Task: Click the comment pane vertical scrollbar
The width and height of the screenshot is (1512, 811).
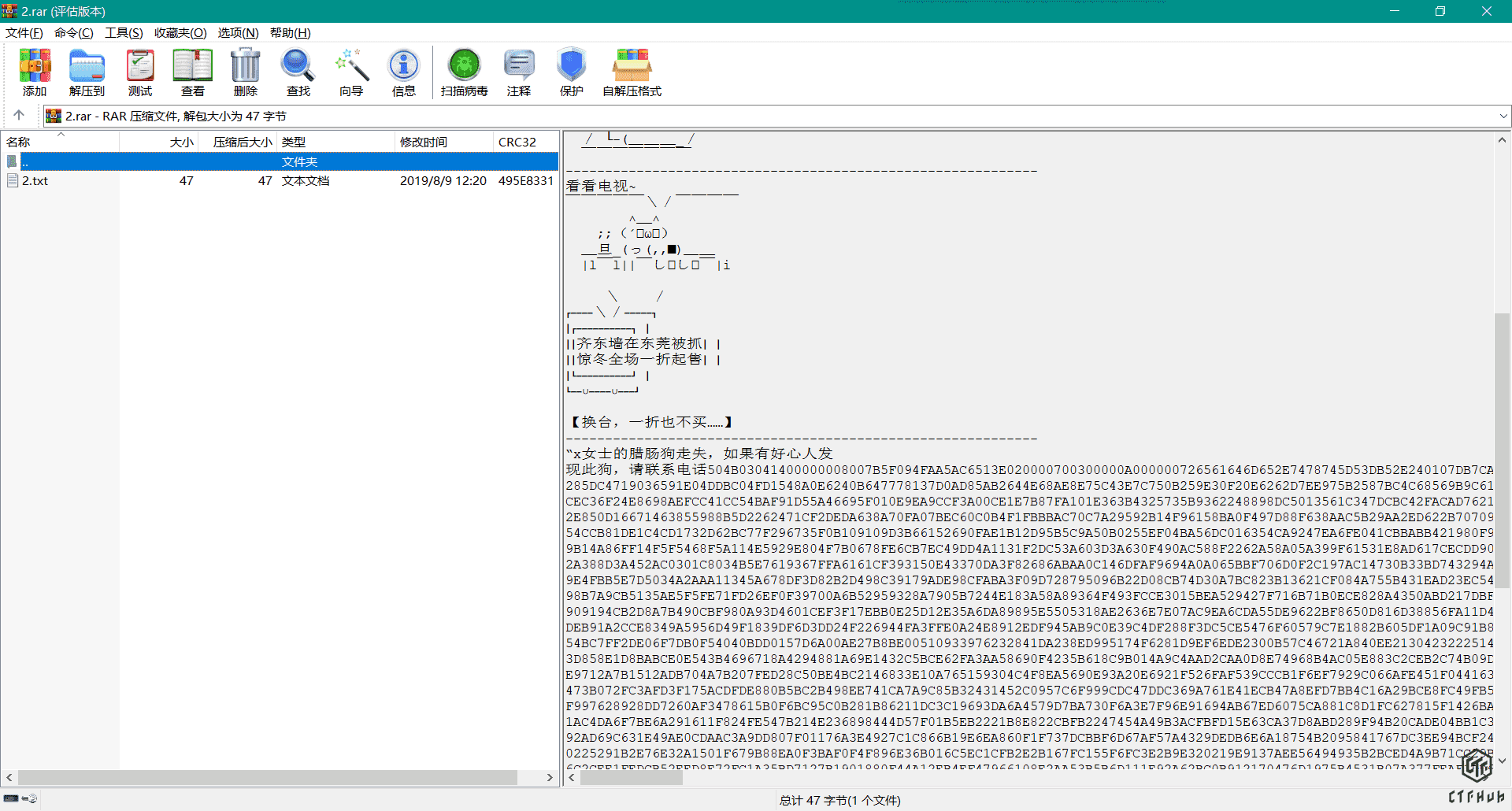Action: (1502, 449)
